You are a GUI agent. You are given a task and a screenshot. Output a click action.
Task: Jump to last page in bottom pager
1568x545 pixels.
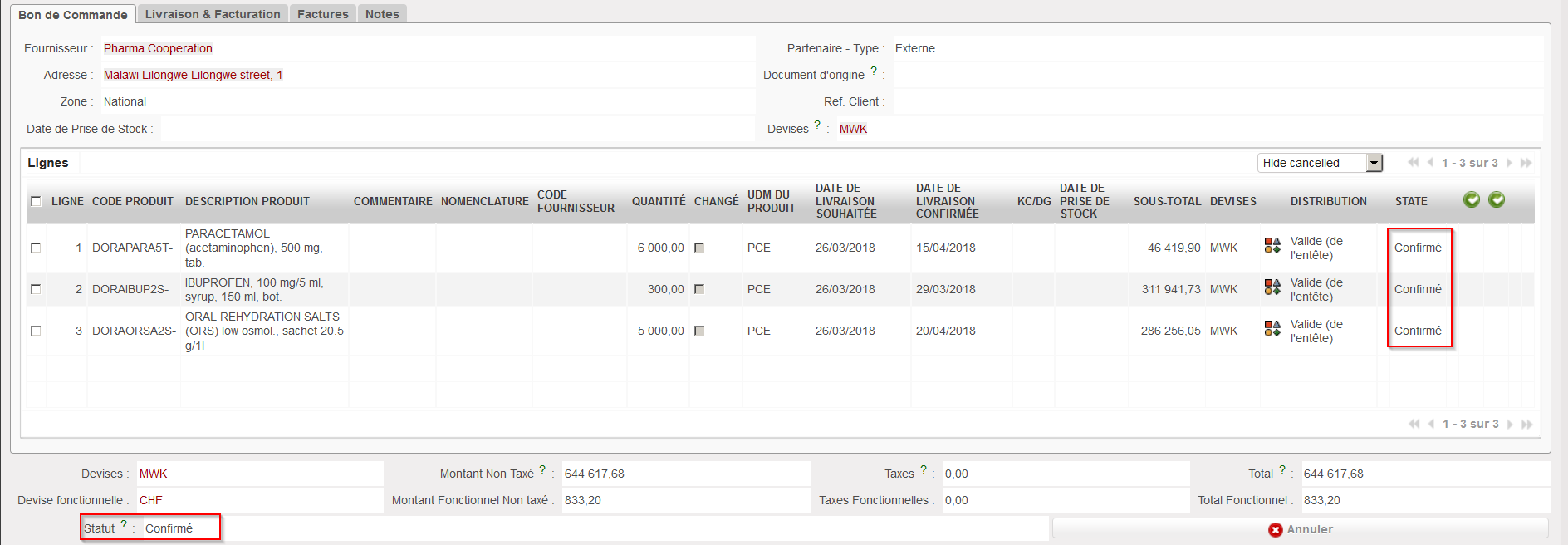tap(1526, 424)
